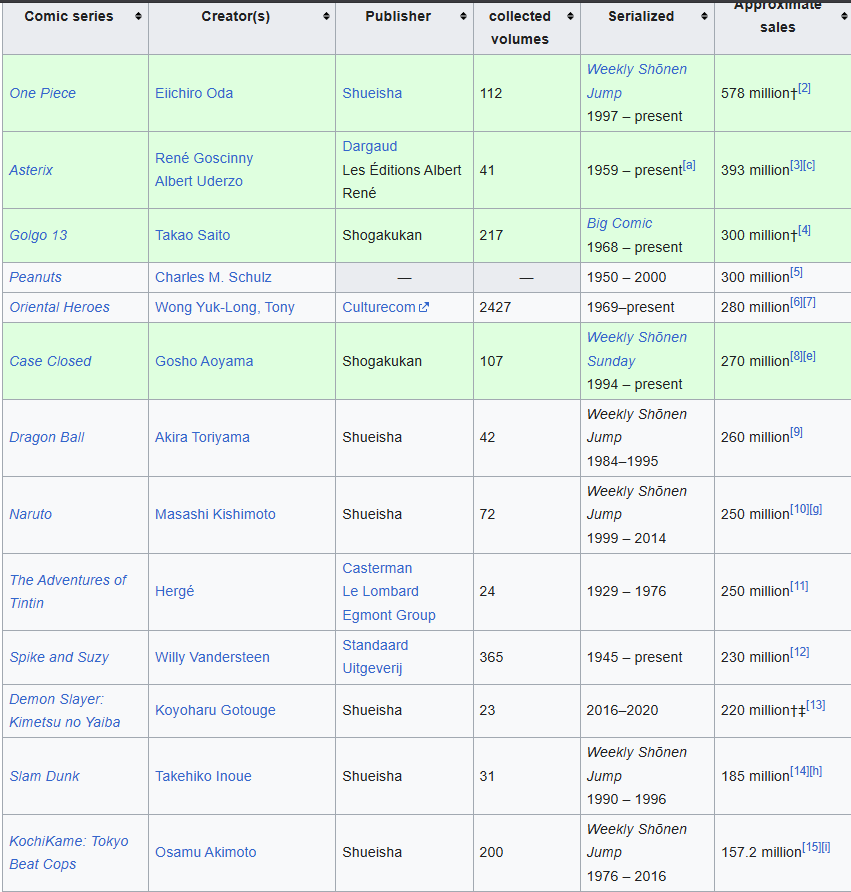851x892 pixels.
Task: Visit Takao Saito creator page
Action: click(193, 236)
